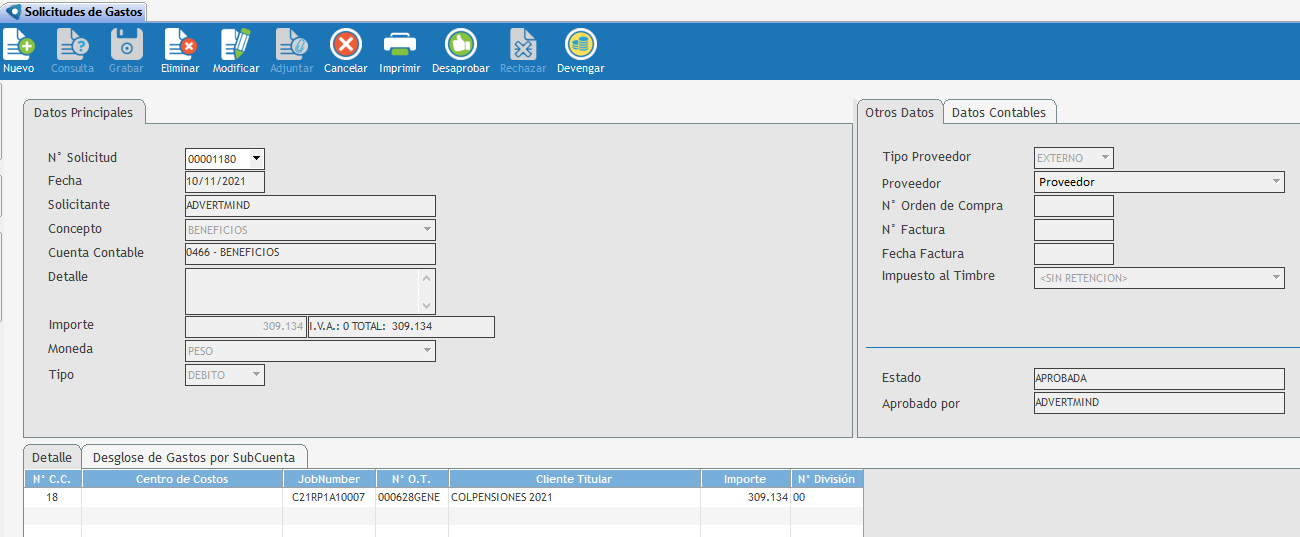Click the N° Factura input field
Screen dimensions: 1300x537
coord(1073,230)
